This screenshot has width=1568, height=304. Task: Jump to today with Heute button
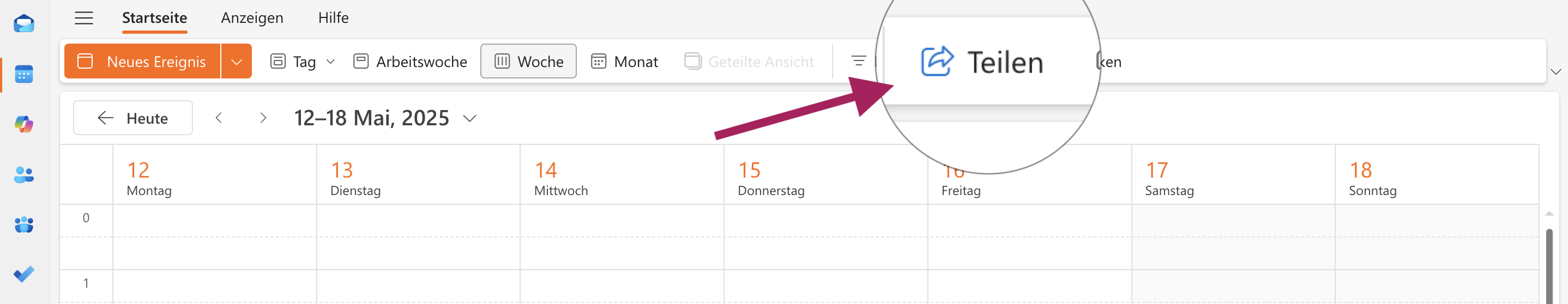coord(132,118)
